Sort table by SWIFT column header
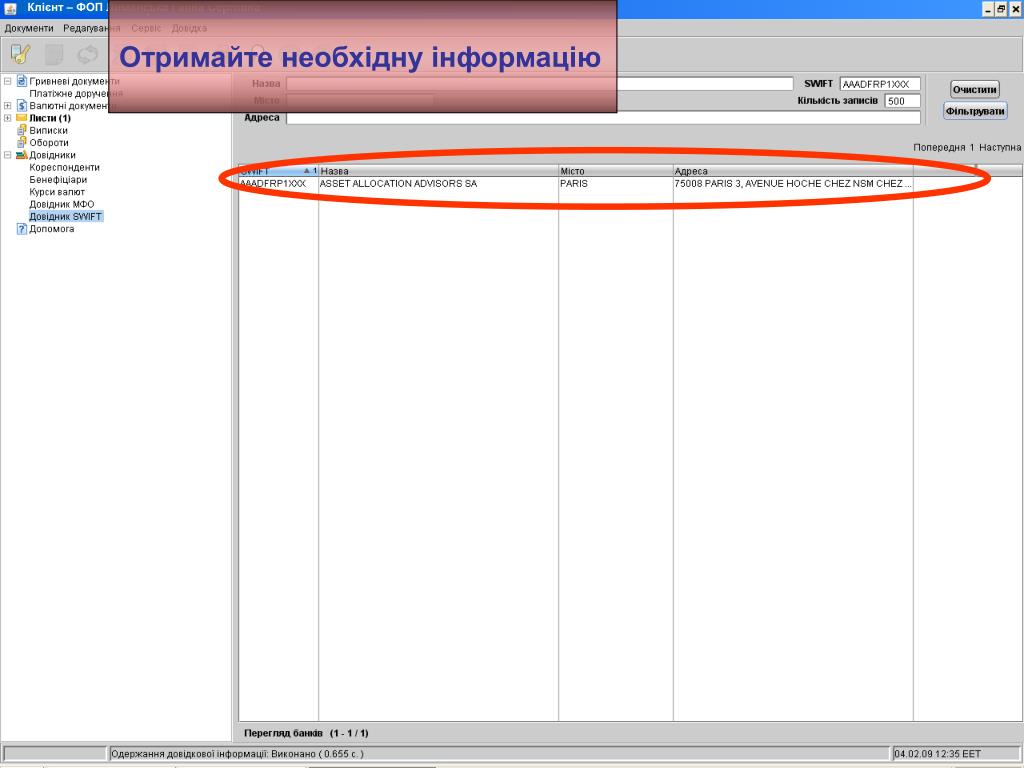 coord(278,171)
